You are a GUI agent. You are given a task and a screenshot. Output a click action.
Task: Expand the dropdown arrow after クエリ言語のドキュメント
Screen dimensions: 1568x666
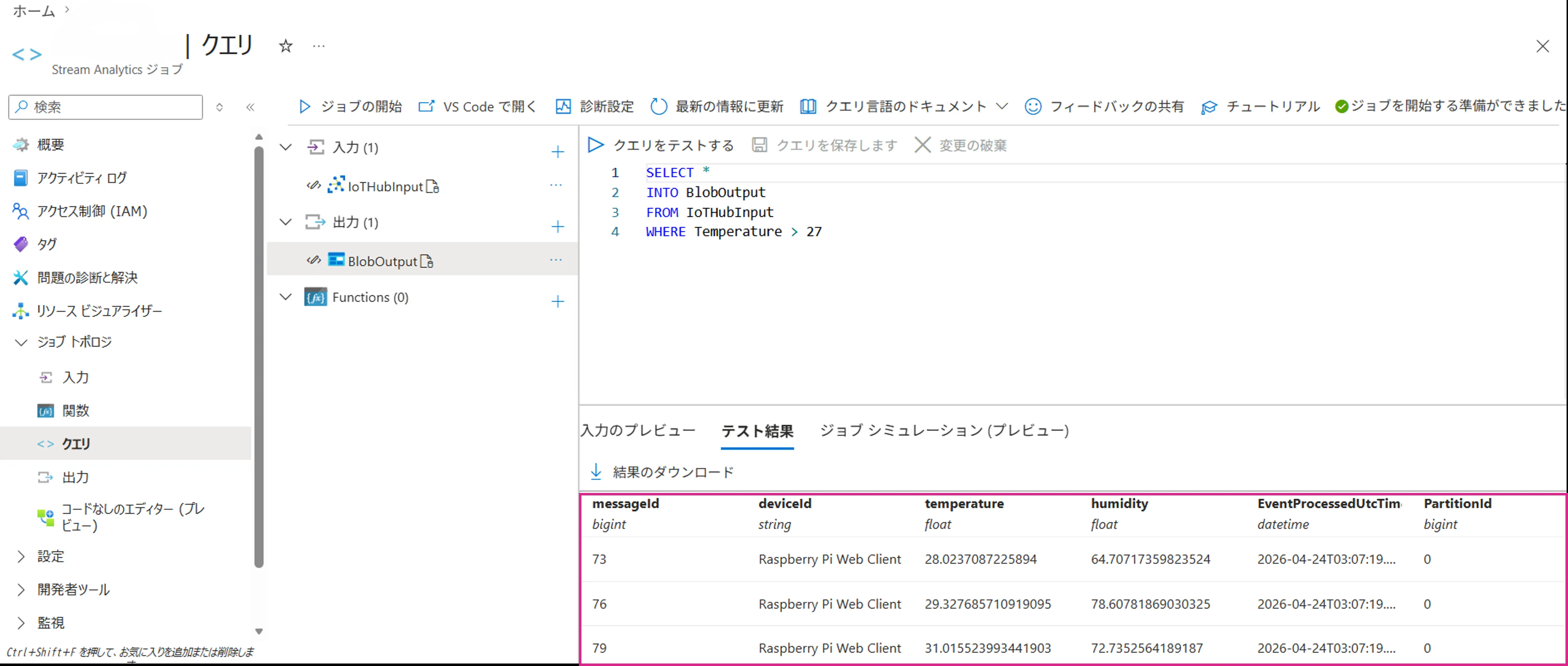[x=1002, y=106]
